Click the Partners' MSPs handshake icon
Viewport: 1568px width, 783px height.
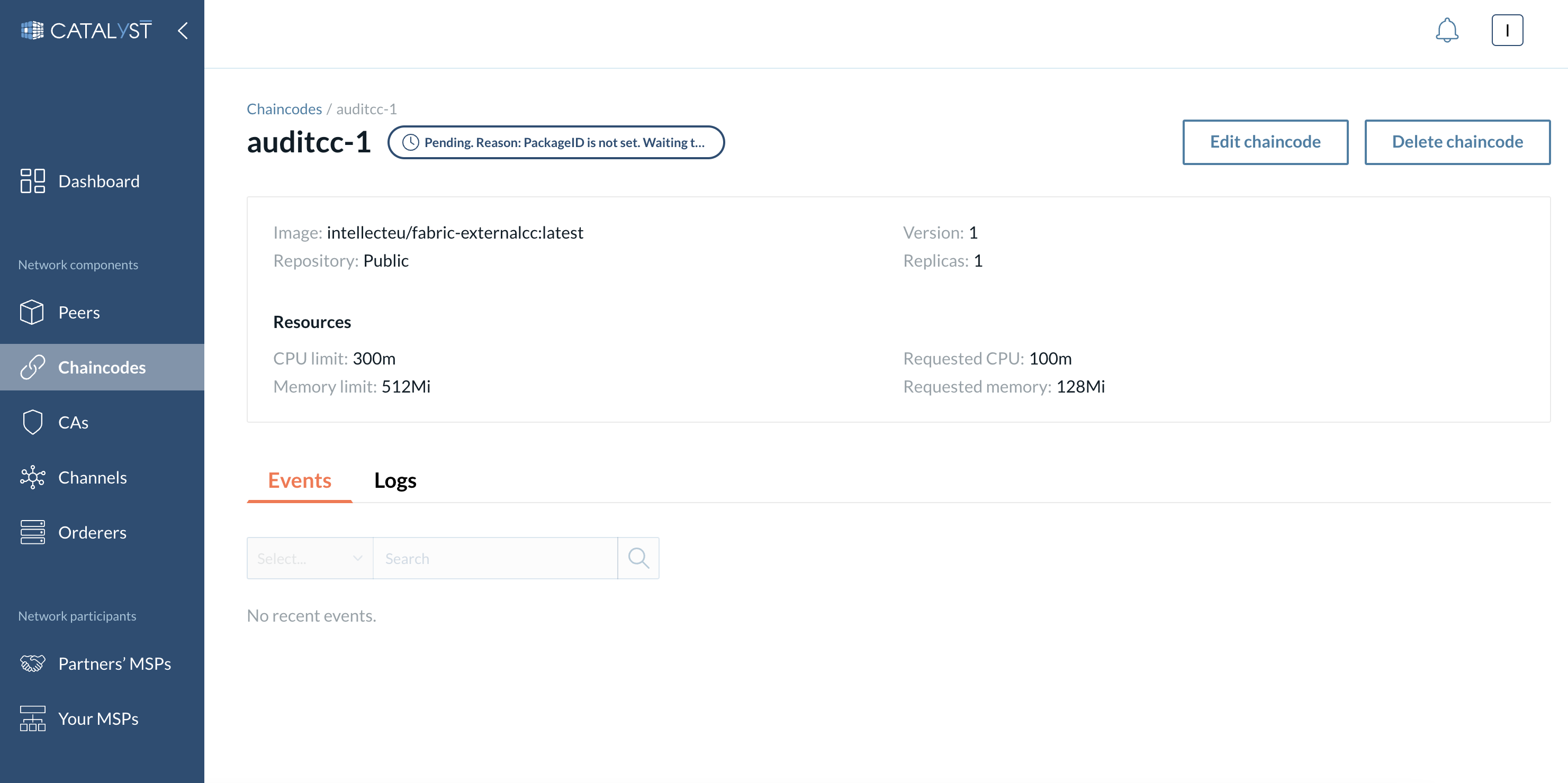click(32, 663)
